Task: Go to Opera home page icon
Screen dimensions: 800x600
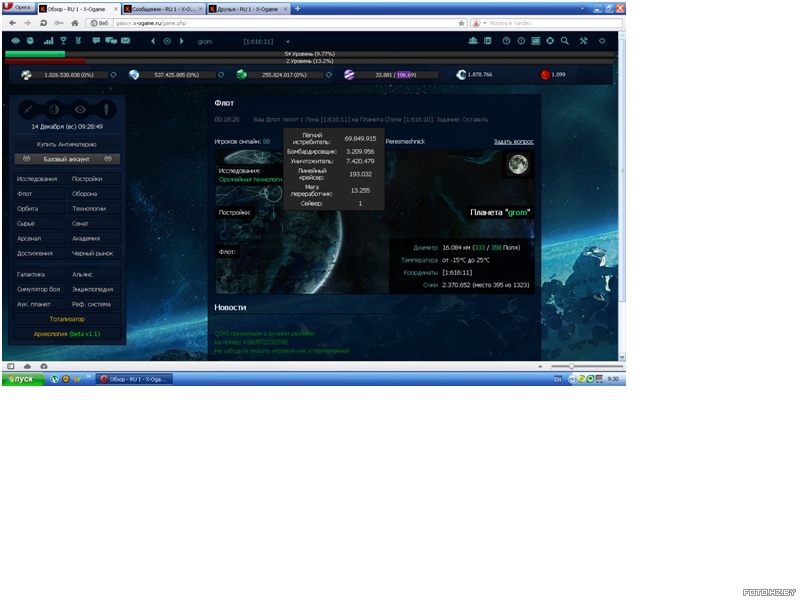Action: coord(74,23)
